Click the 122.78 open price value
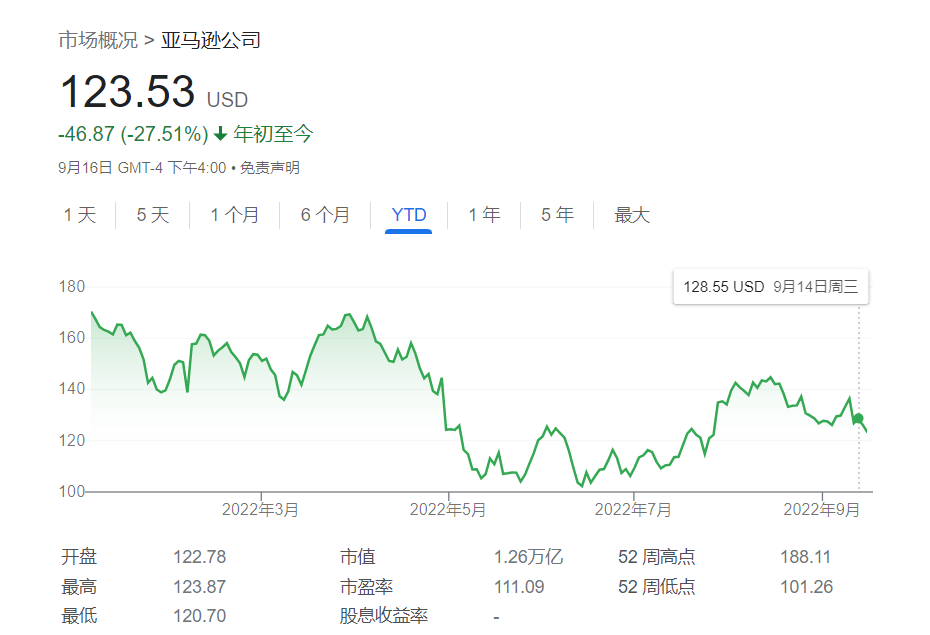 pos(199,557)
